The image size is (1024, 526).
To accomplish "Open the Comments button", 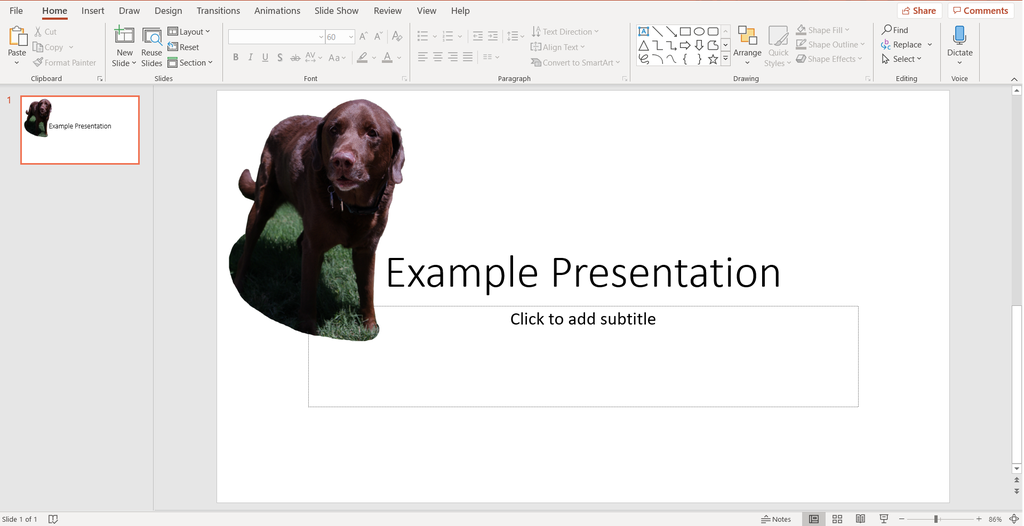I will tap(980, 10).
